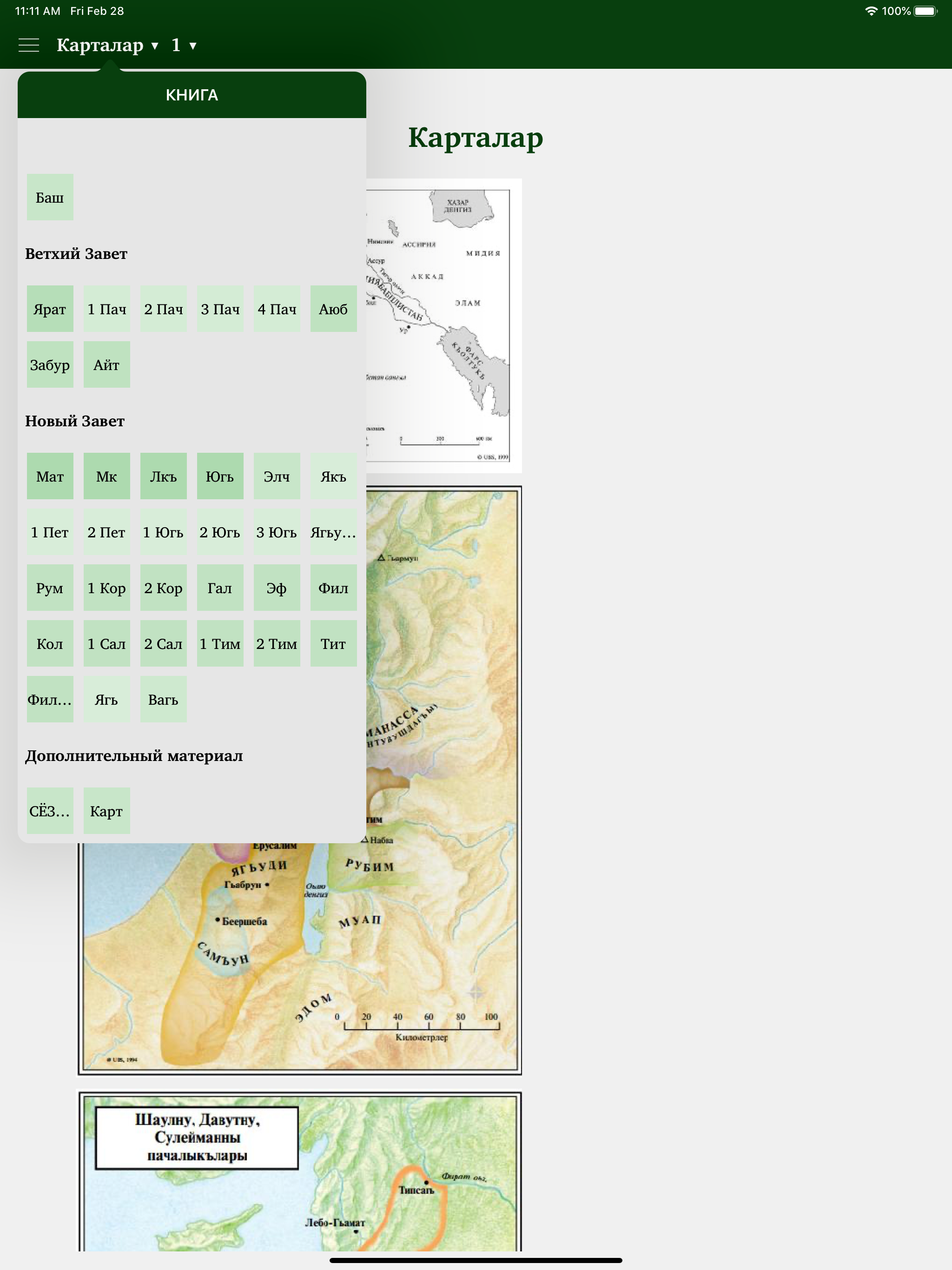Choose the Ярат book
Viewport: 952px width, 1270px height.
(x=50, y=308)
